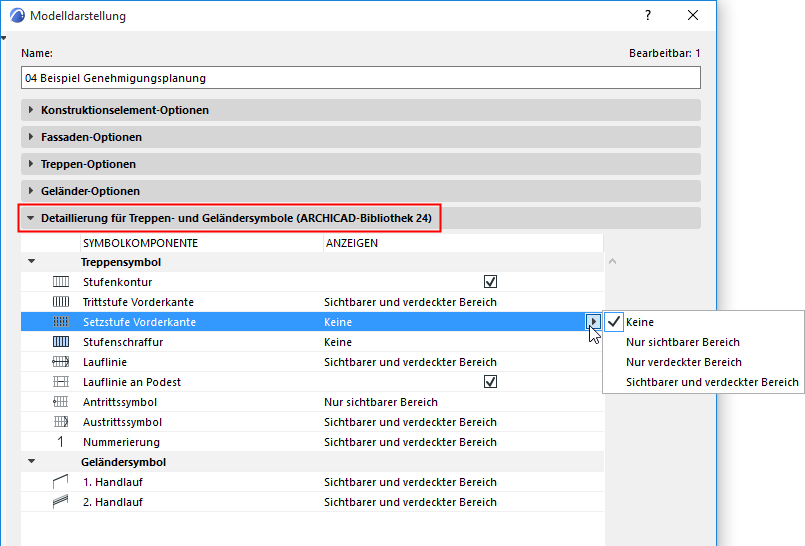Expand the Treppen-Optionen section
The image size is (805, 546).
pos(88,164)
